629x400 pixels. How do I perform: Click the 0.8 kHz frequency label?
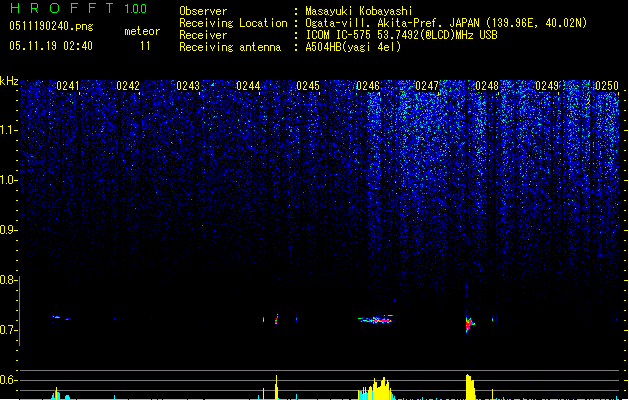8,280
